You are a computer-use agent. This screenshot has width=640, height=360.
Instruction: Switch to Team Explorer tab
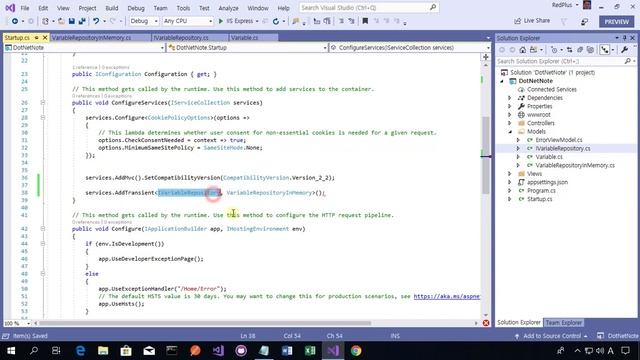(563, 322)
